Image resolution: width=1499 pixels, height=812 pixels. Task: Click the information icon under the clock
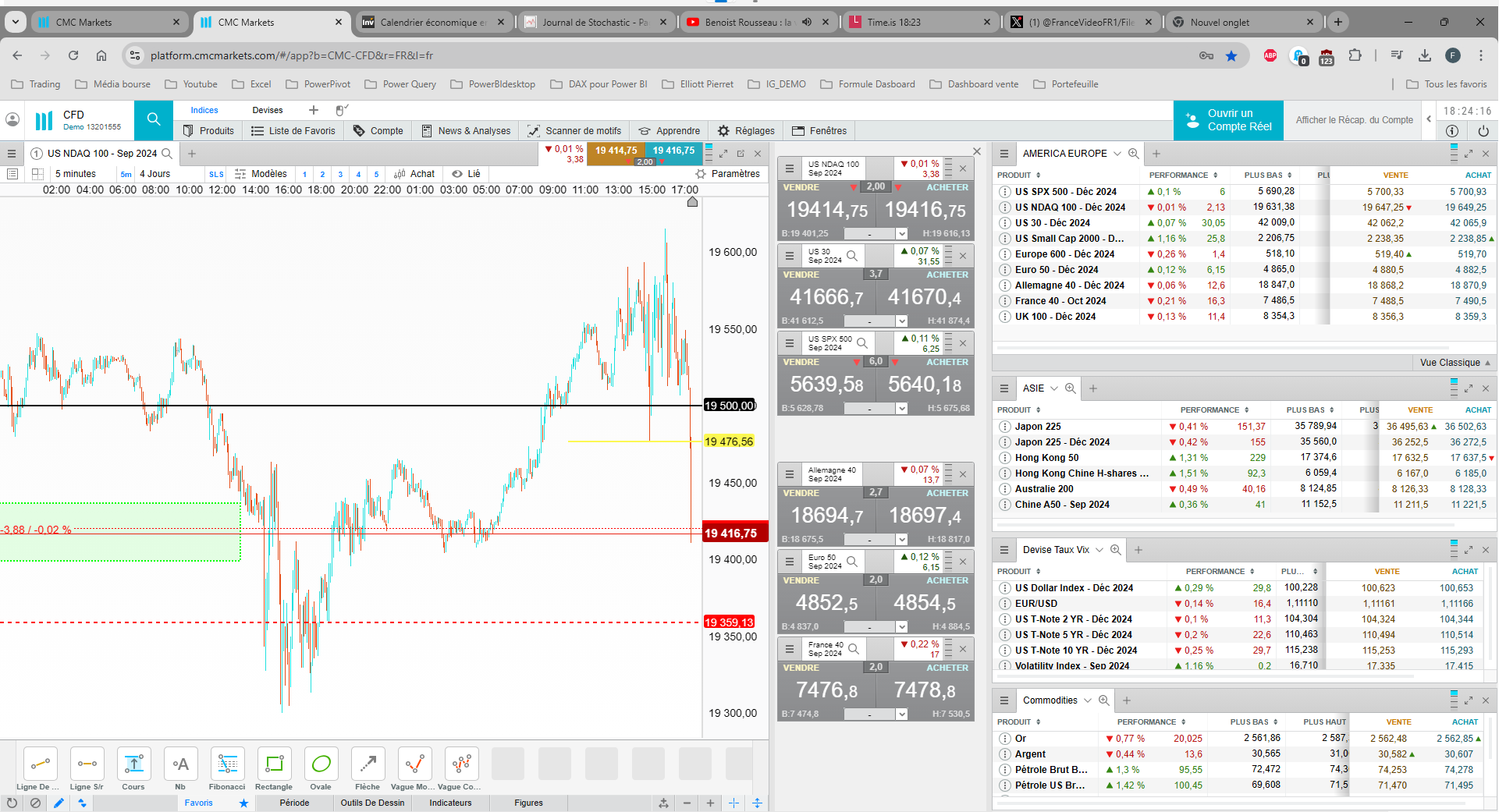coord(1452,131)
